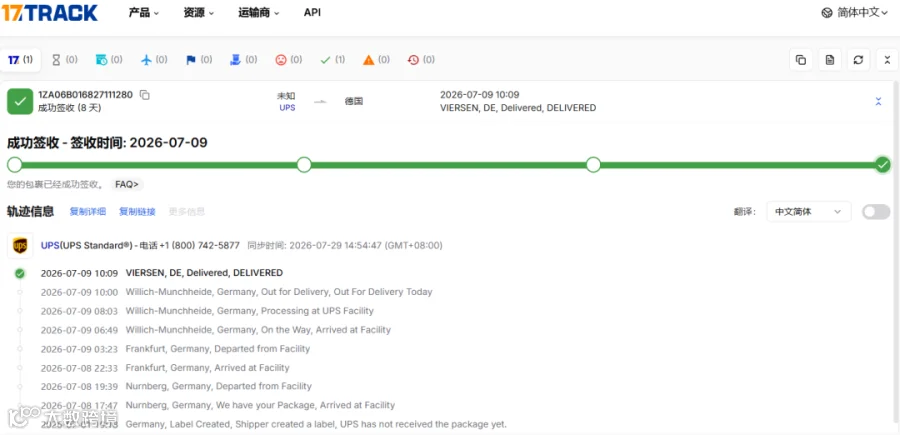Click the 更多信息 link

pos(187,212)
